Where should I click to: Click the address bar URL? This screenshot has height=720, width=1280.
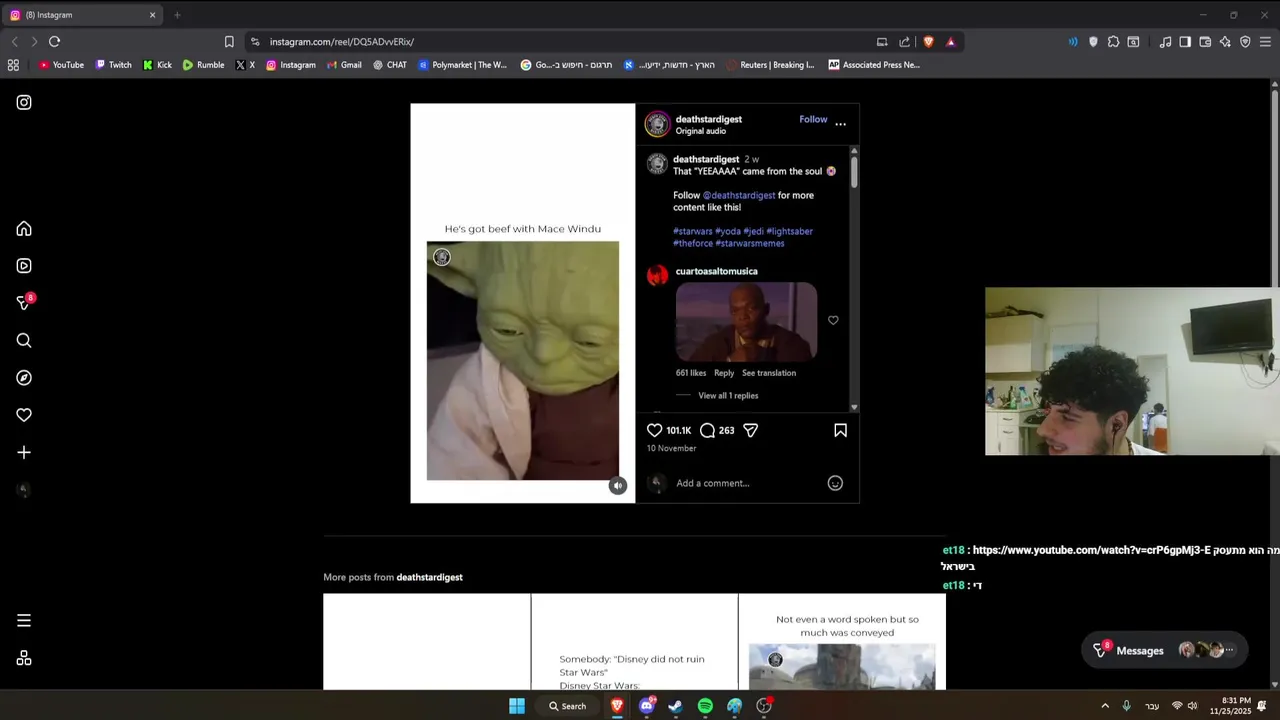point(341,42)
